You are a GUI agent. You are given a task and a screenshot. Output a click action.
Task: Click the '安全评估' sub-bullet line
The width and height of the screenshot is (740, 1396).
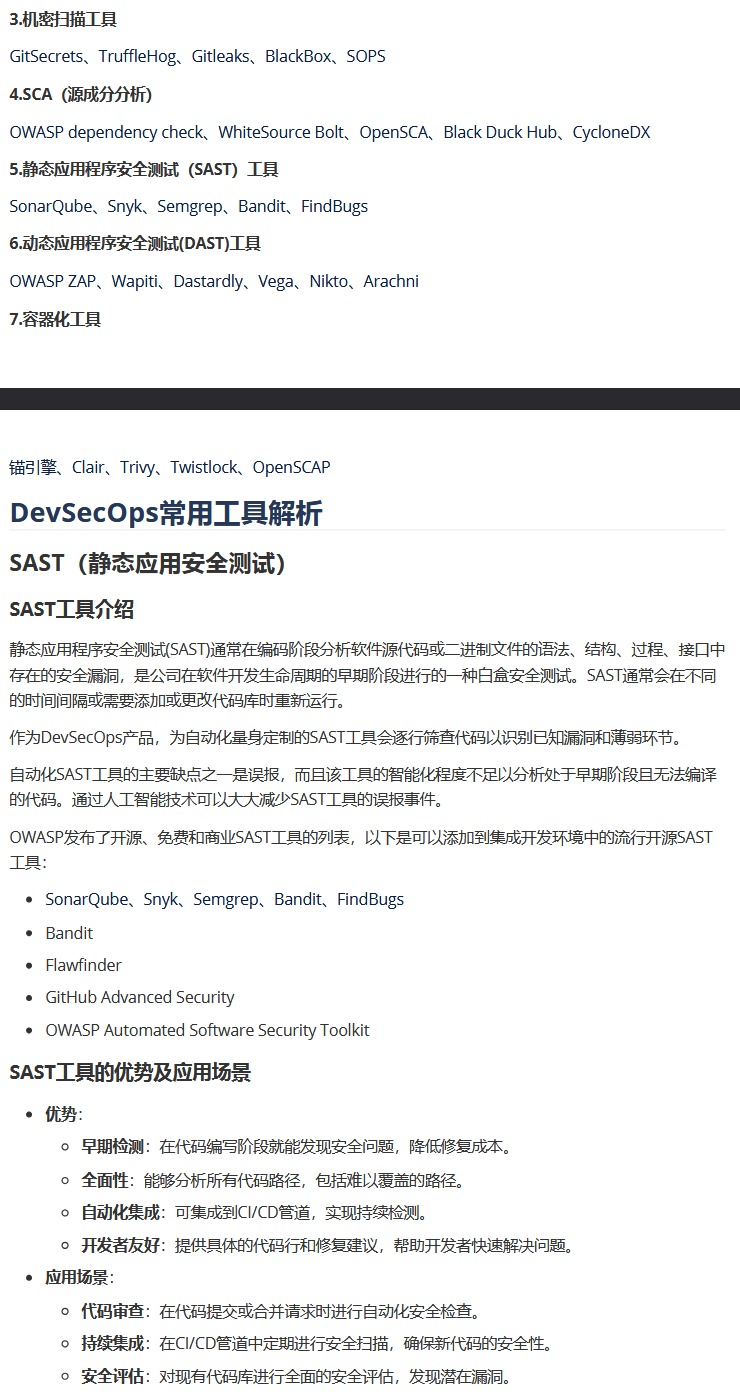[x=296, y=1377]
